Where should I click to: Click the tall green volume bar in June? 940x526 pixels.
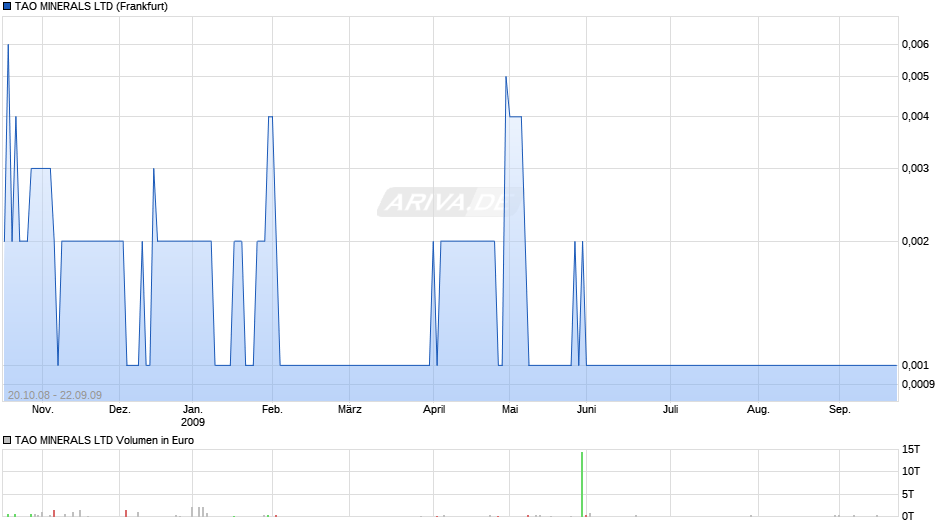[582, 484]
